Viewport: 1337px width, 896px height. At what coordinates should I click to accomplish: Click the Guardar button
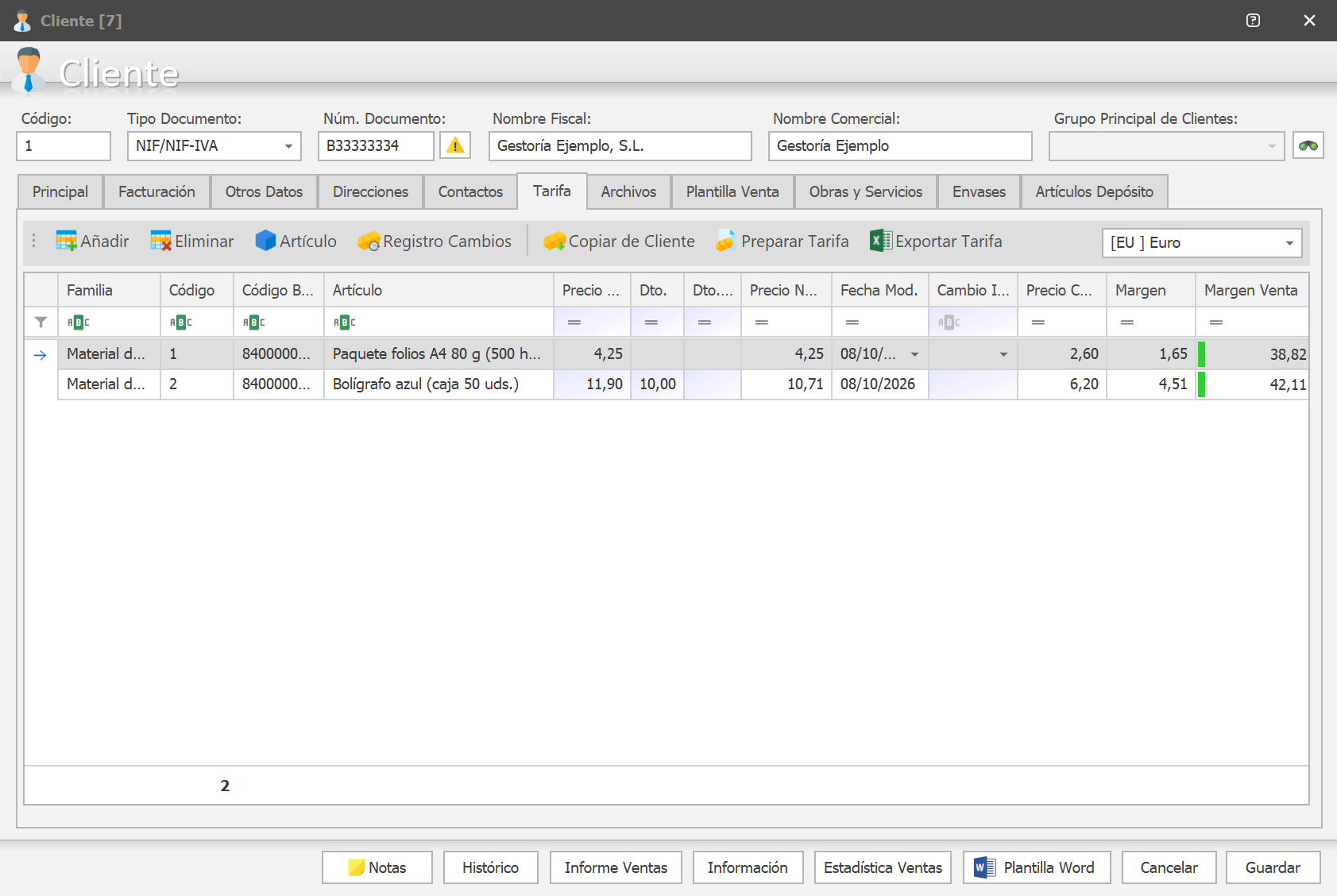[1273, 867]
